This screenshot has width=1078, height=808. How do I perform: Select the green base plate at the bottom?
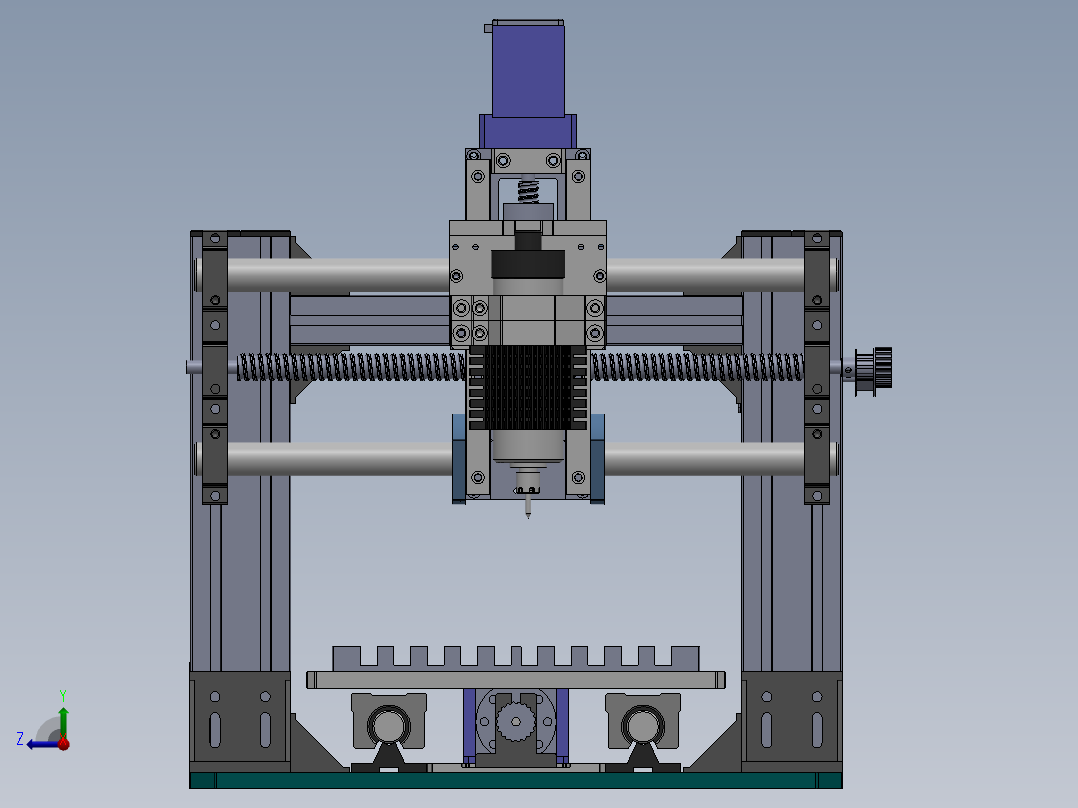click(x=516, y=780)
